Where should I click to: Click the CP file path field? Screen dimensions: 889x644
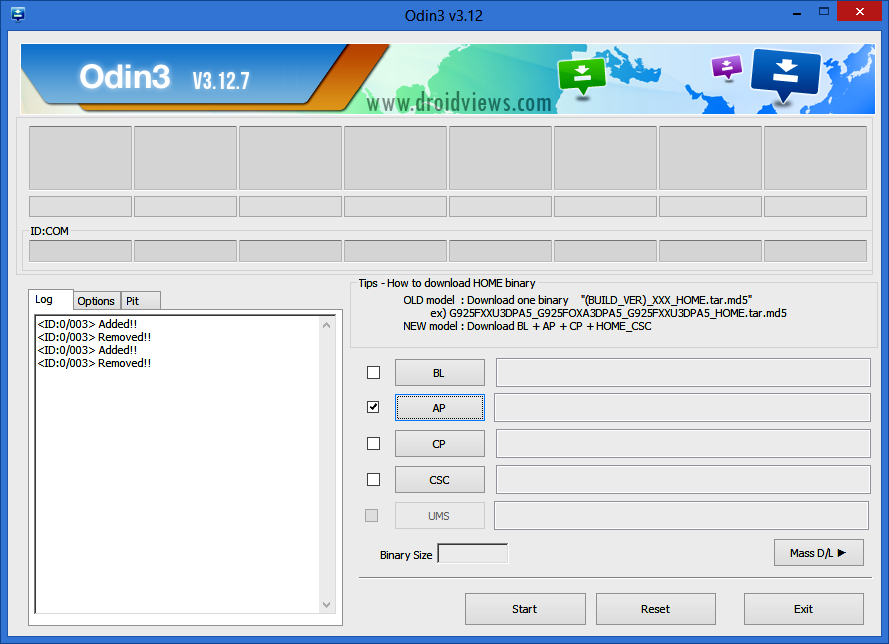click(683, 443)
